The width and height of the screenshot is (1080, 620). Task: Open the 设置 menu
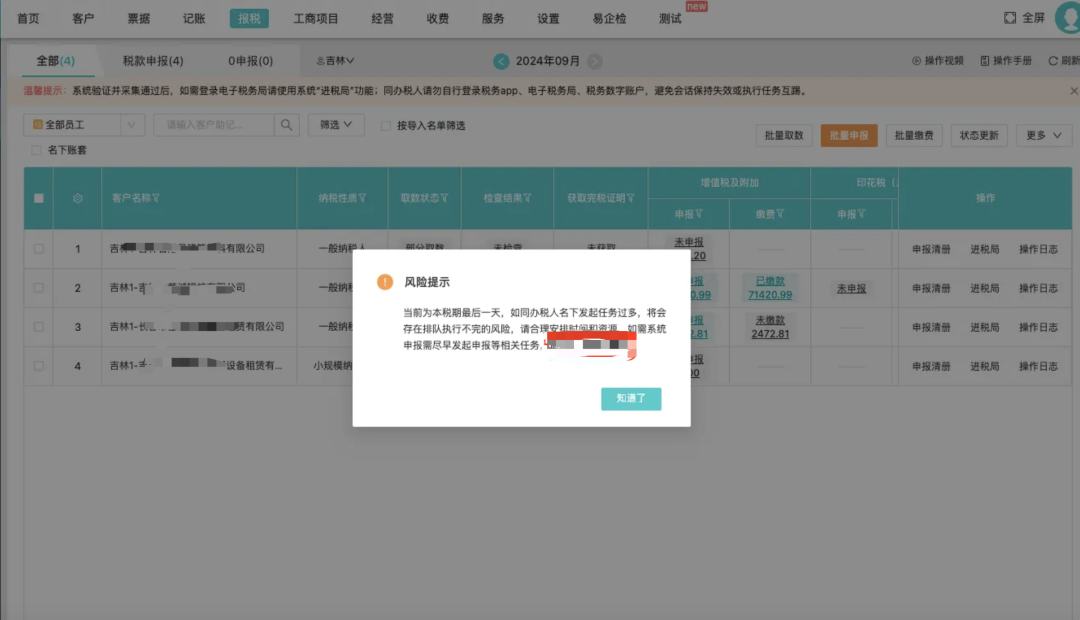click(x=548, y=19)
